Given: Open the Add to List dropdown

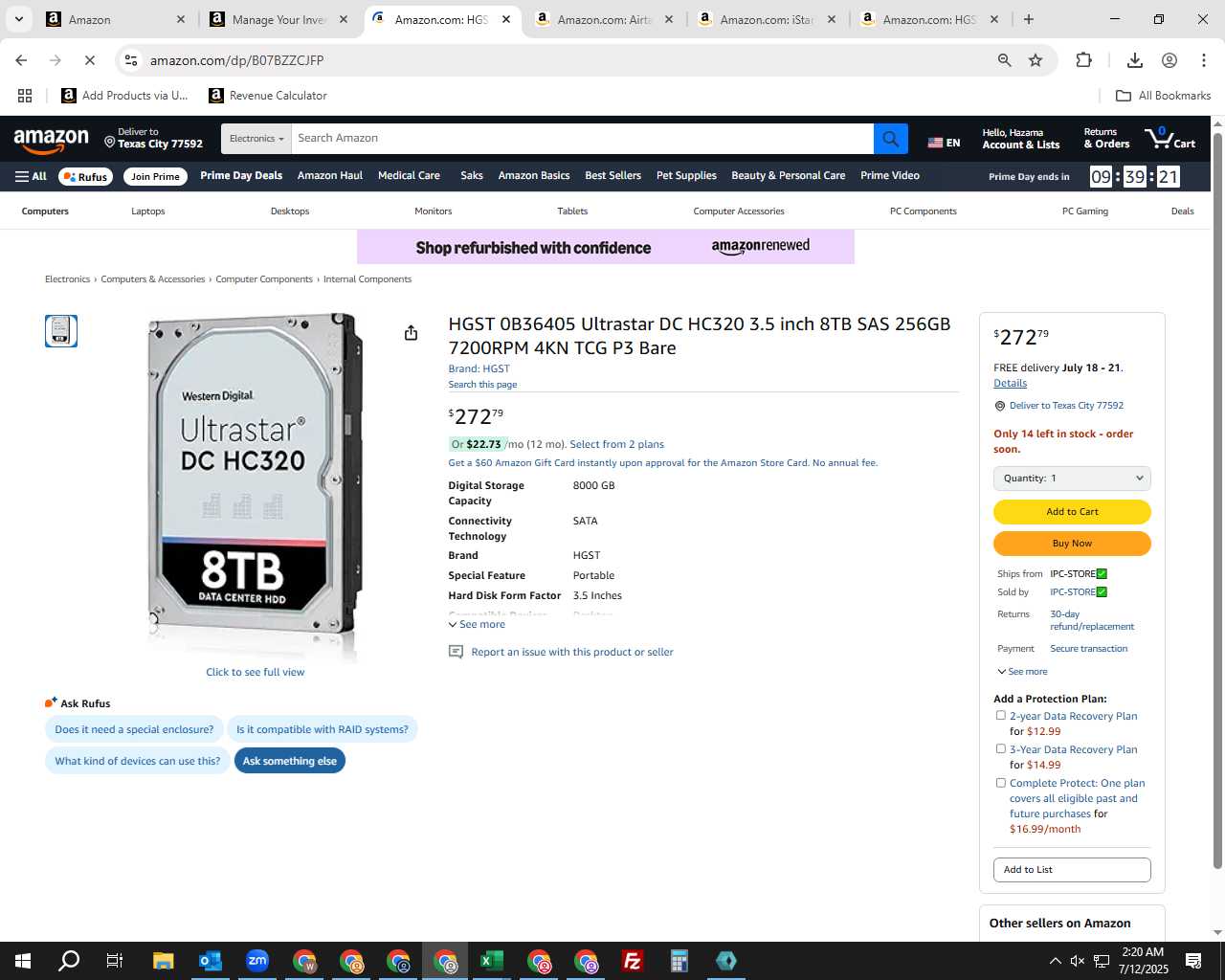Looking at the screenshot, I should (x=1072, y=869).
